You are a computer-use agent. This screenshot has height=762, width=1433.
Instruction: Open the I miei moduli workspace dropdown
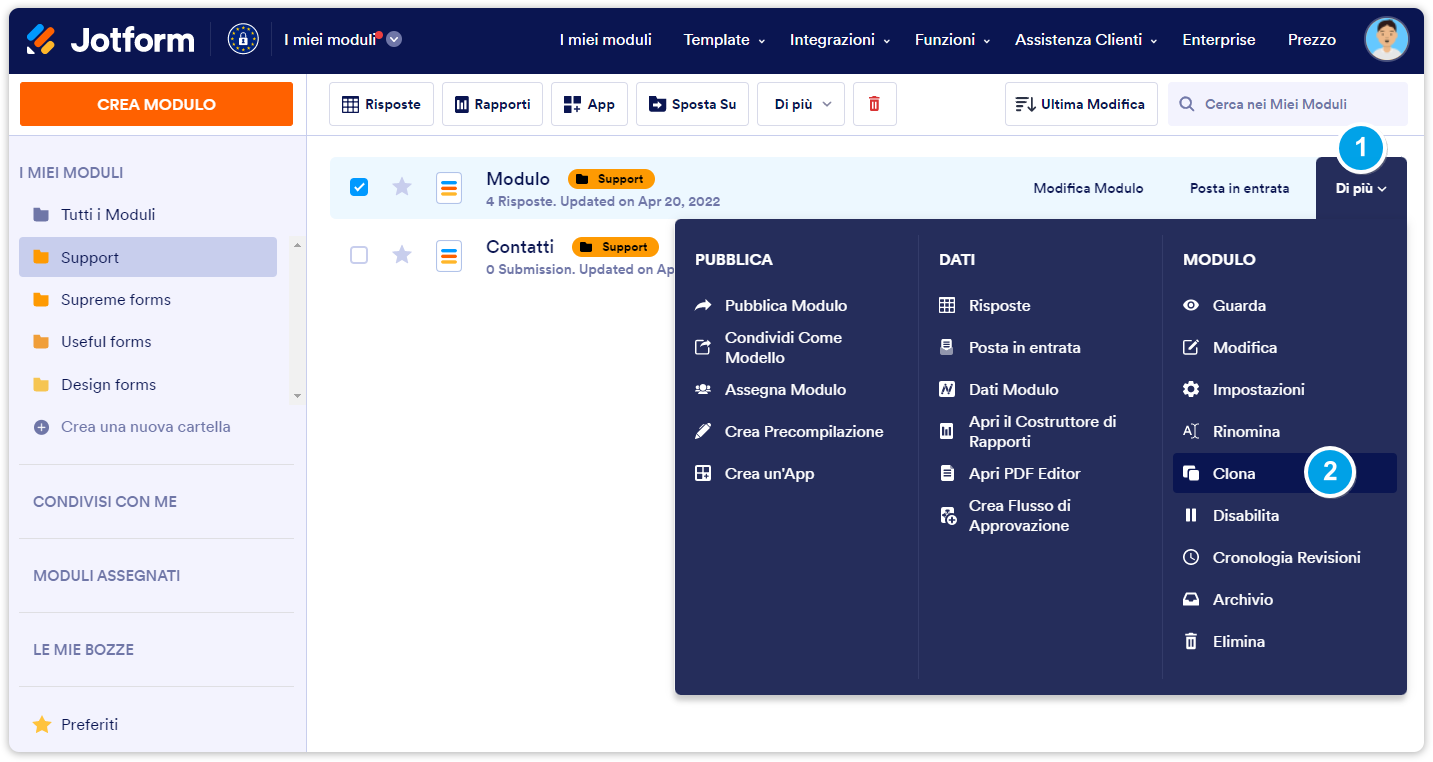(394, 39)
